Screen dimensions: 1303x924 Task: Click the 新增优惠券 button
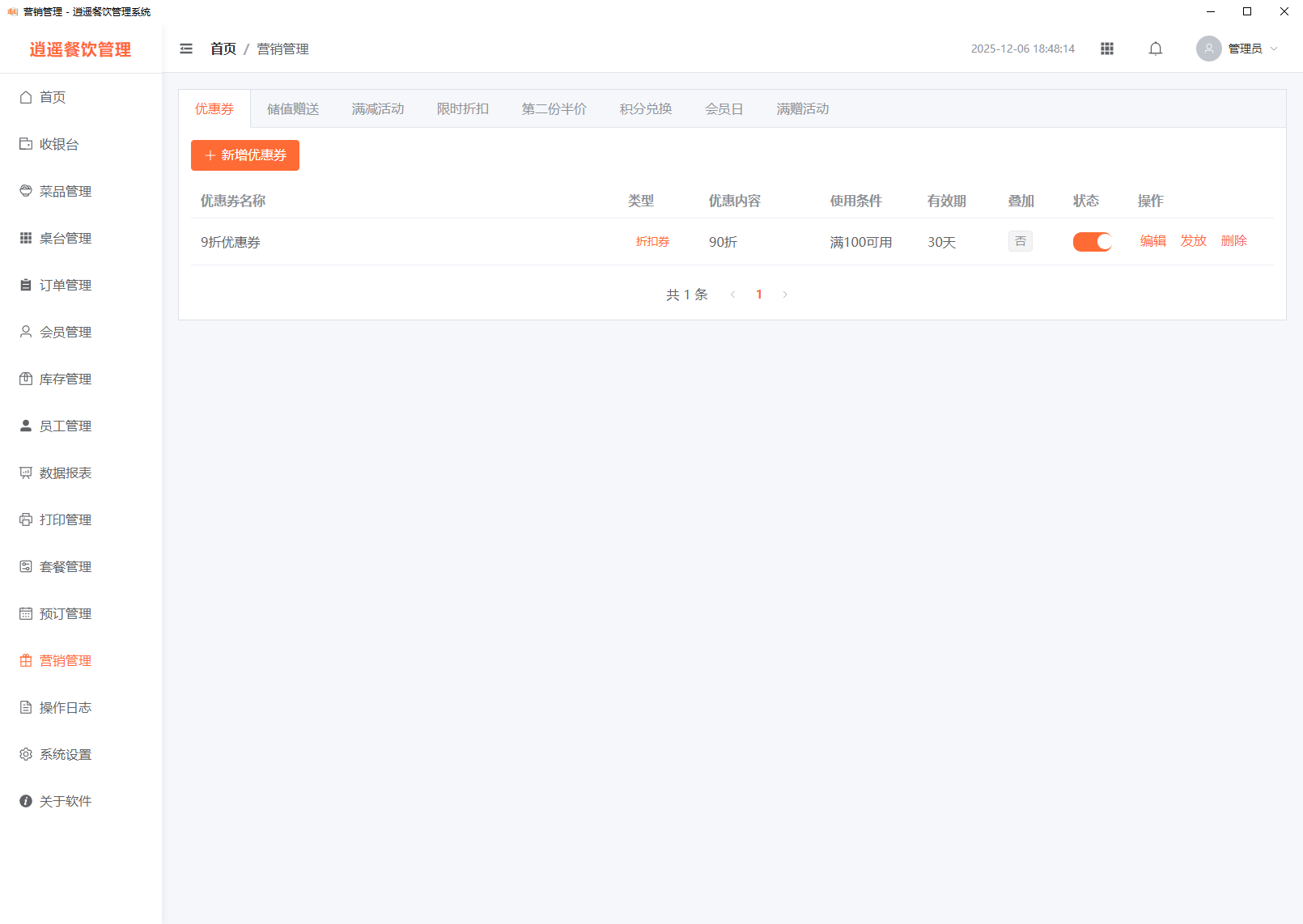pyautogui.click(x=245, y=155)
